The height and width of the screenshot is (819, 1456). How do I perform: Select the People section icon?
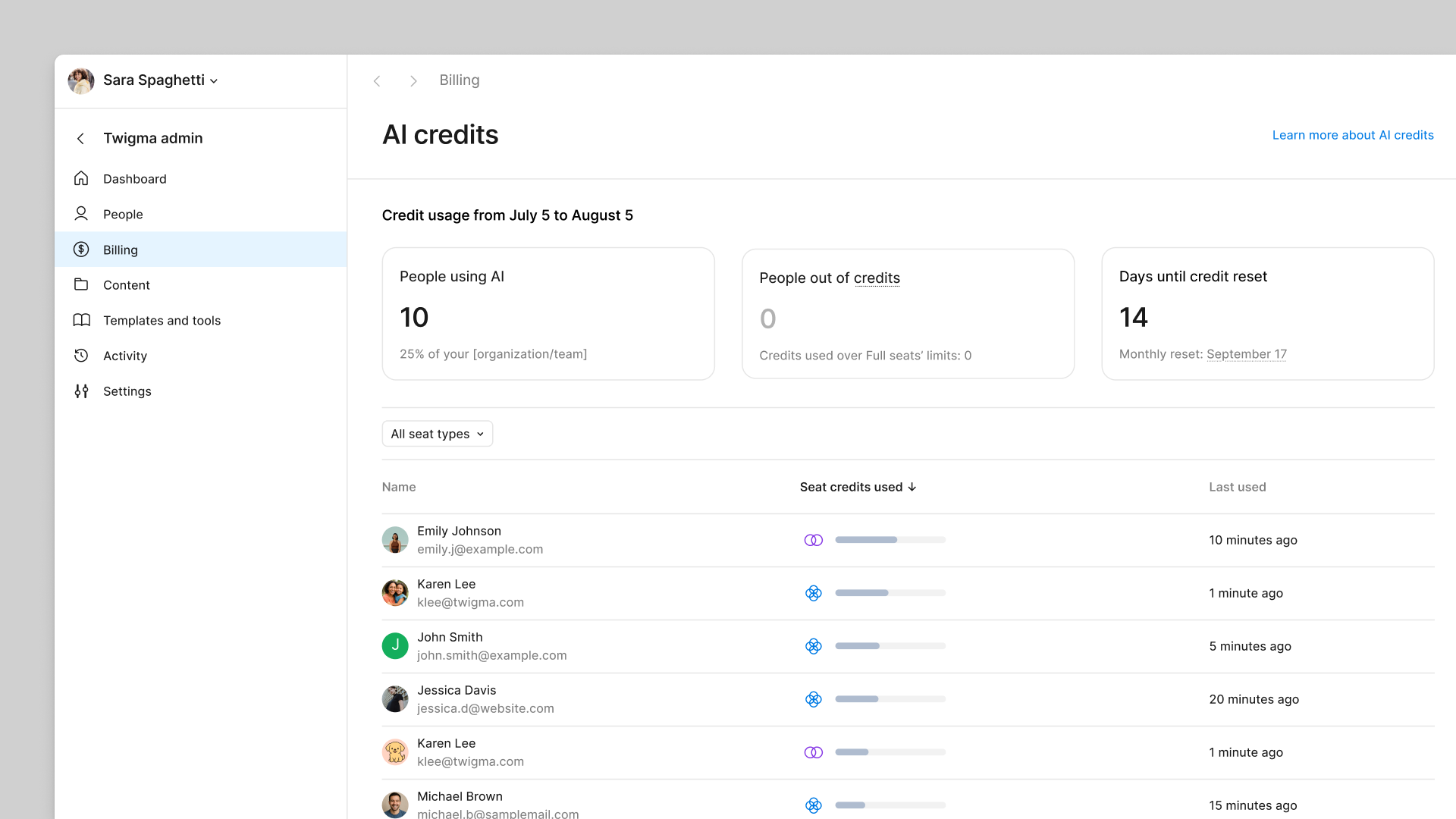(81, 214)
